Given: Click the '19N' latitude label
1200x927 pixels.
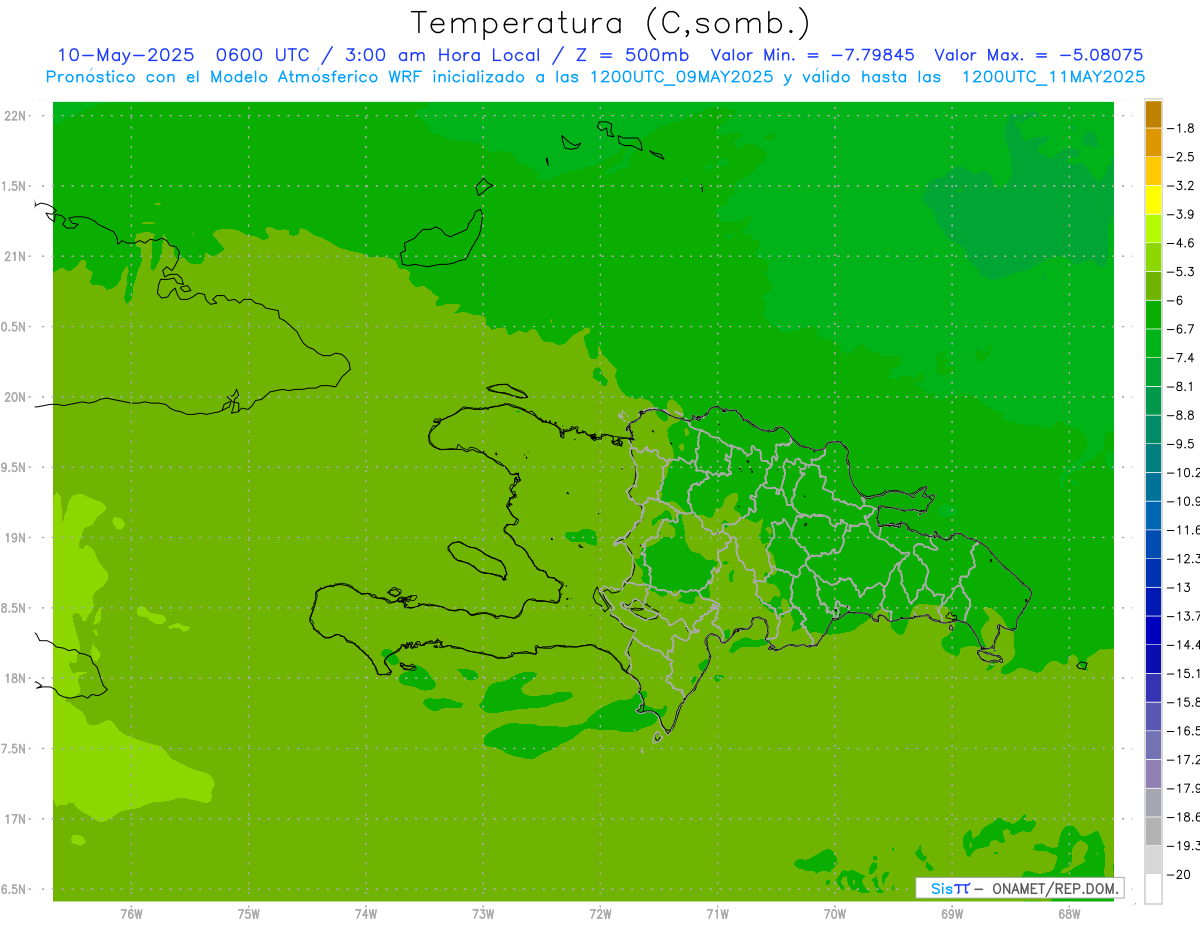Looking at the screenshot, I should coord(14,538).
